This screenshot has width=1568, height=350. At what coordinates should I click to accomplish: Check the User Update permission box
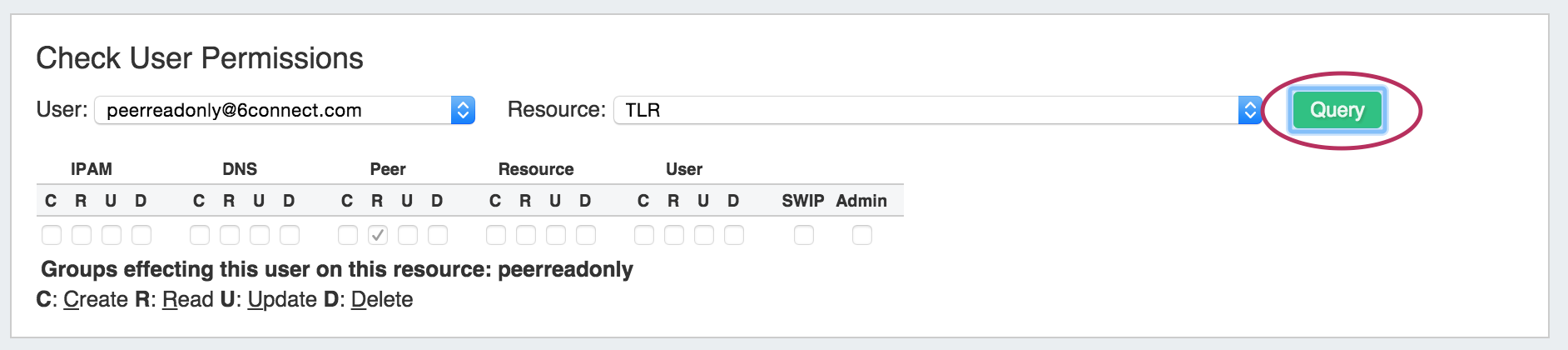coord(704,235)
